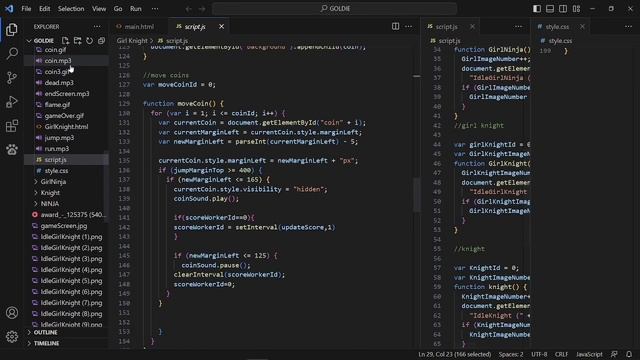640x360 pixels.
Task: Open Explorer more actions ellipsis
Action: (97, 27)
